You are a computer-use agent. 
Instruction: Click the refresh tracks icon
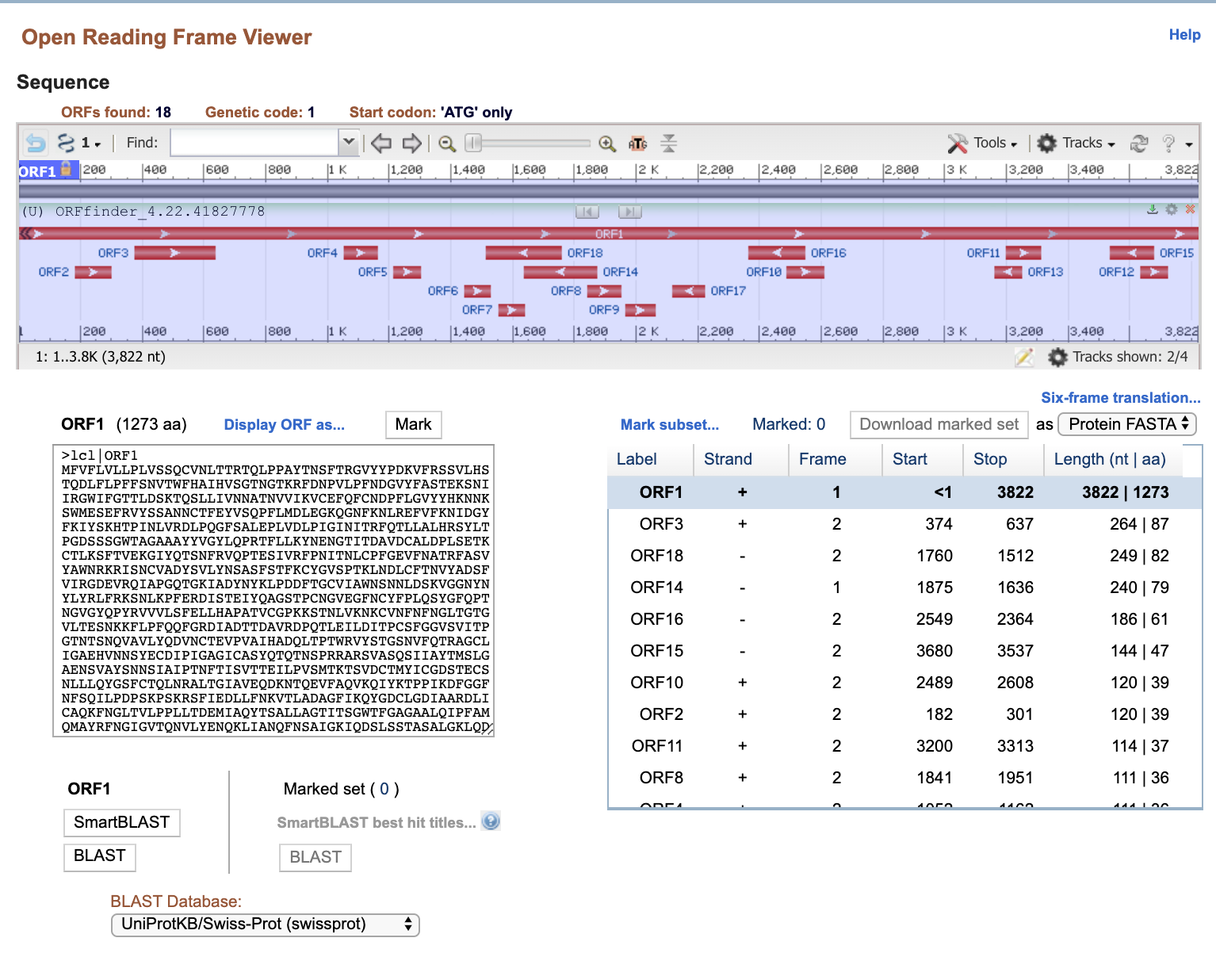coord(1139,144)
